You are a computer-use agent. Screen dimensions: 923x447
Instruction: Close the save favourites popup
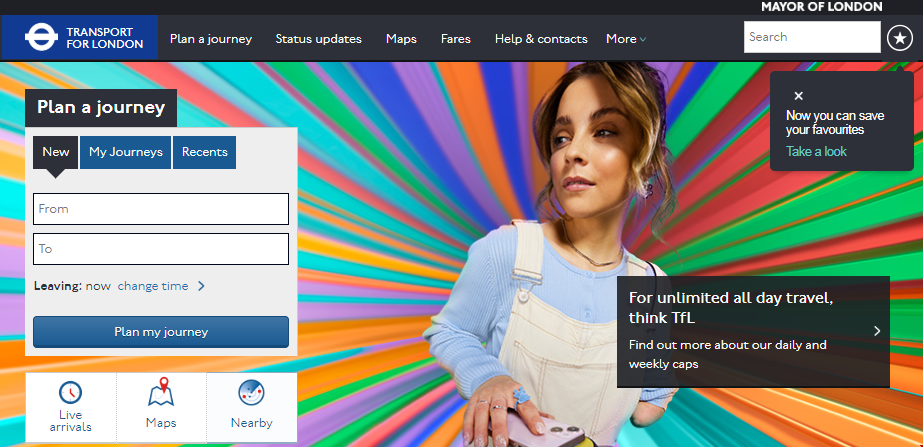pyautogui.click(x=798, y=96)
